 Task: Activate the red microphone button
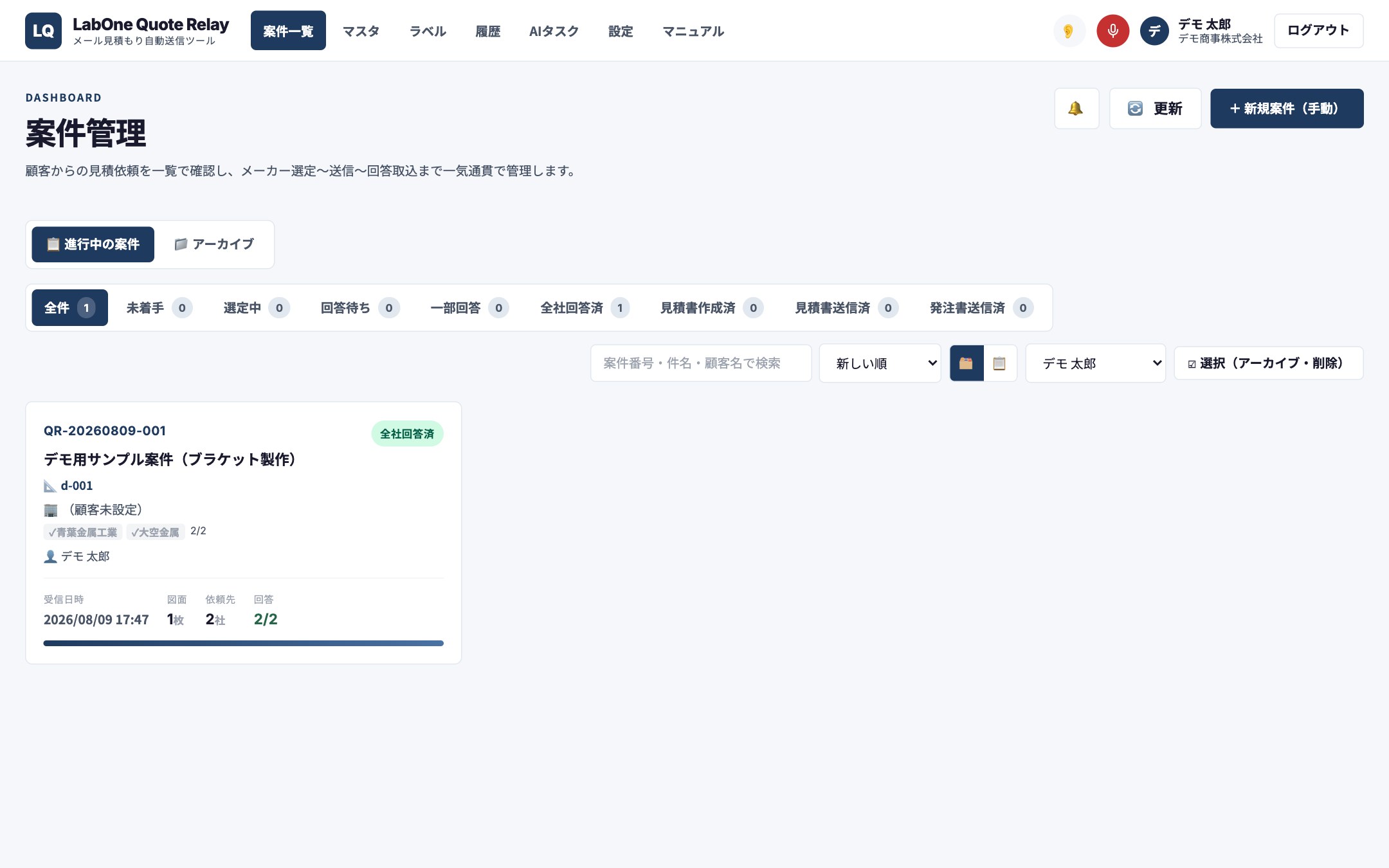(1112, 30)
